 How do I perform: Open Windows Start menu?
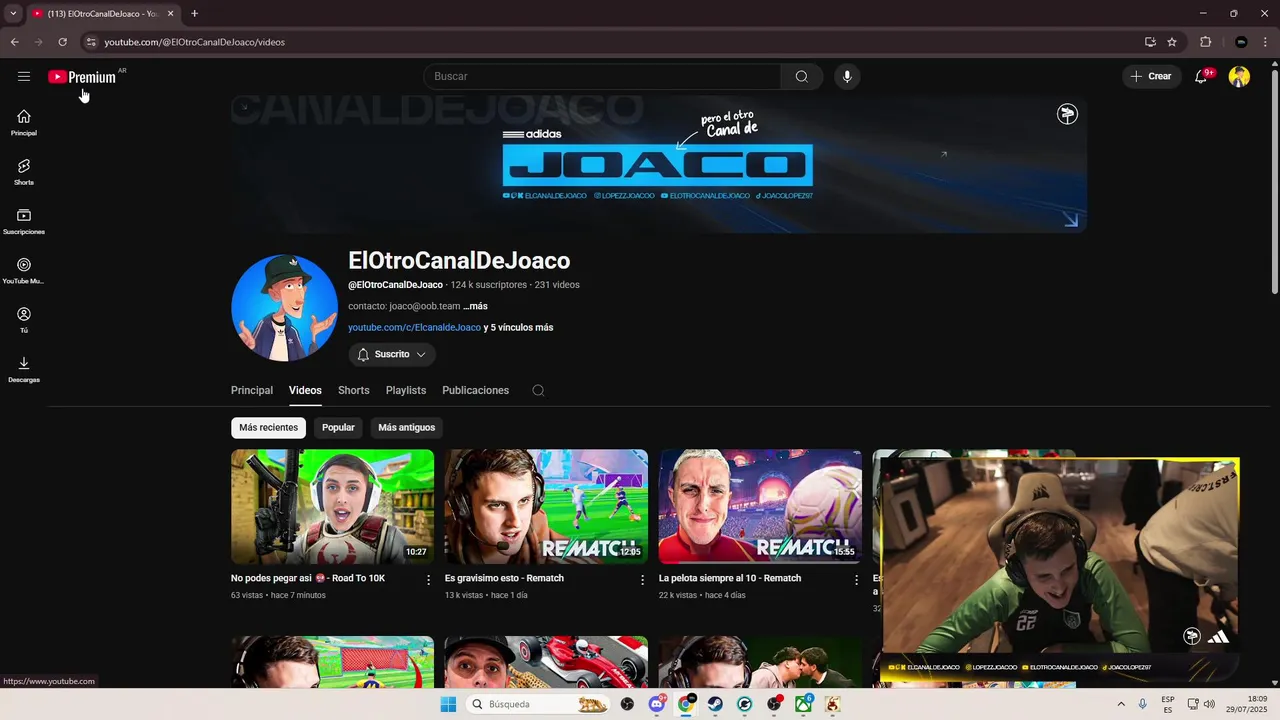[449, 704]
